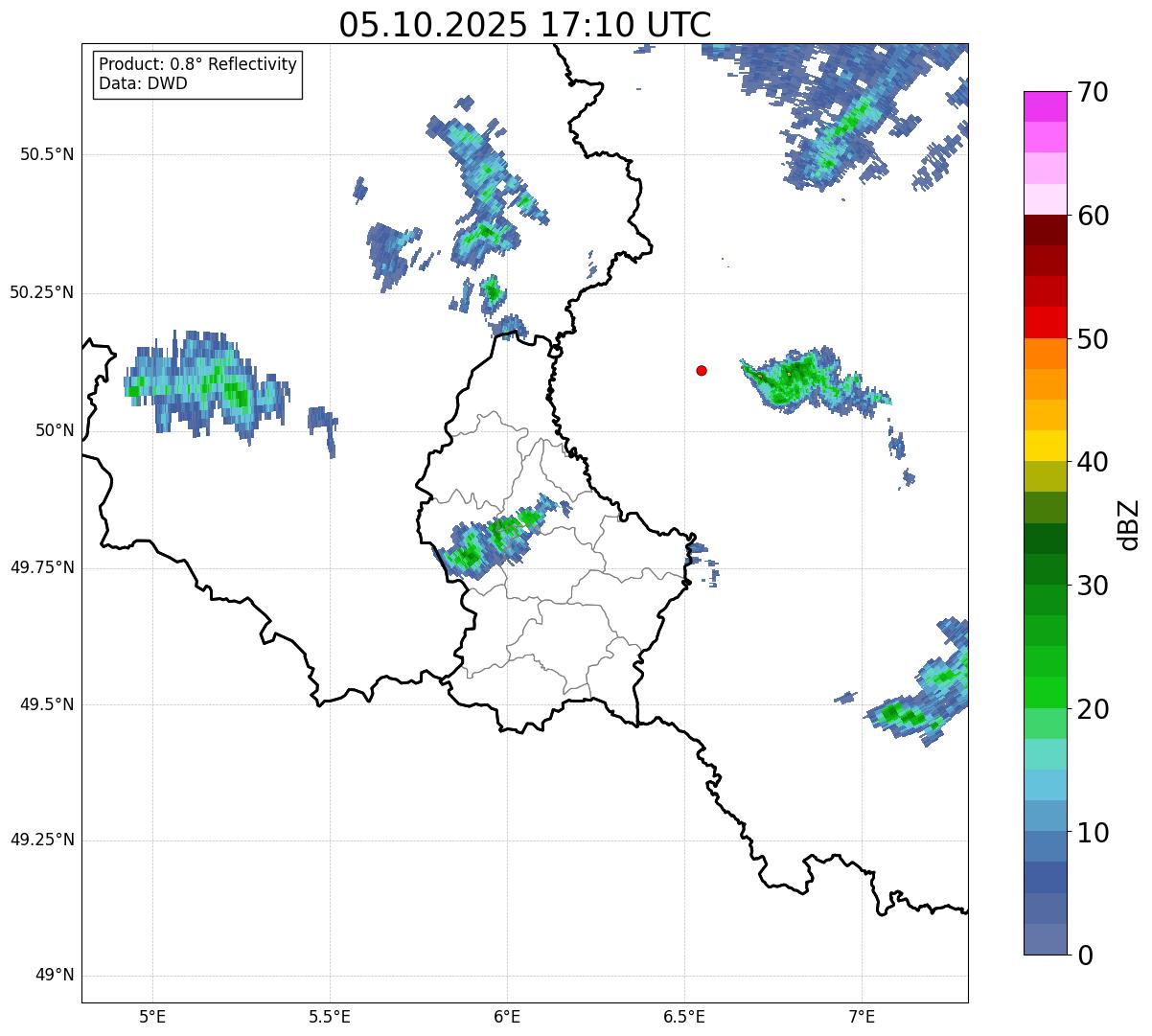Screen dimensions: 1152x1036
Task: Click the 5°E longitude axis label
Action: tap(152, 1016)
